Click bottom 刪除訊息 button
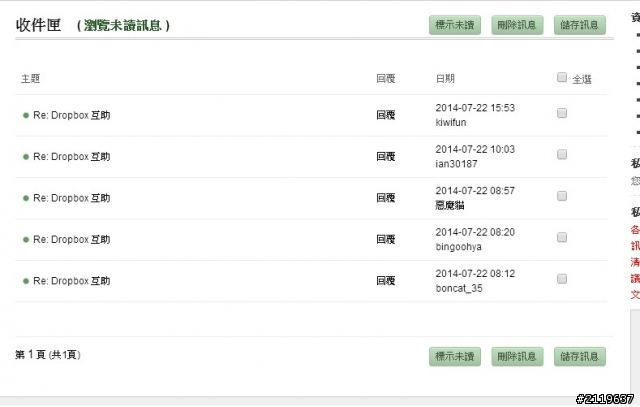Viewport: 640px width, 407px height. [517, 357]
